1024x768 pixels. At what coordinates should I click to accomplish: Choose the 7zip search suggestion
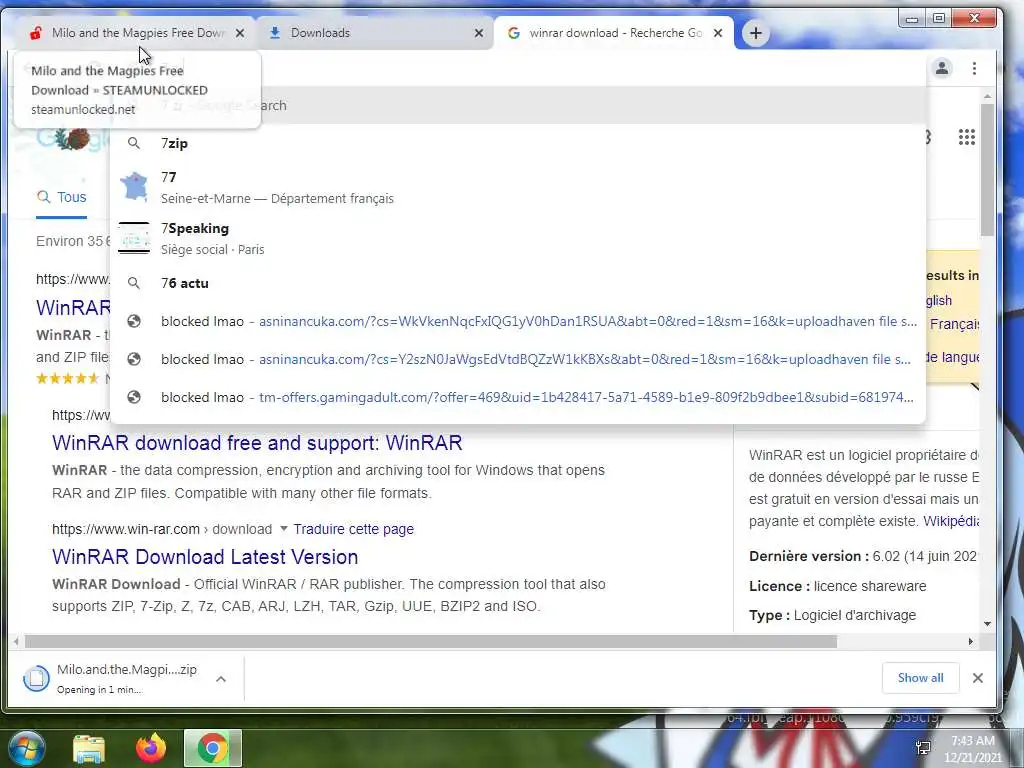tap(518, 143)
